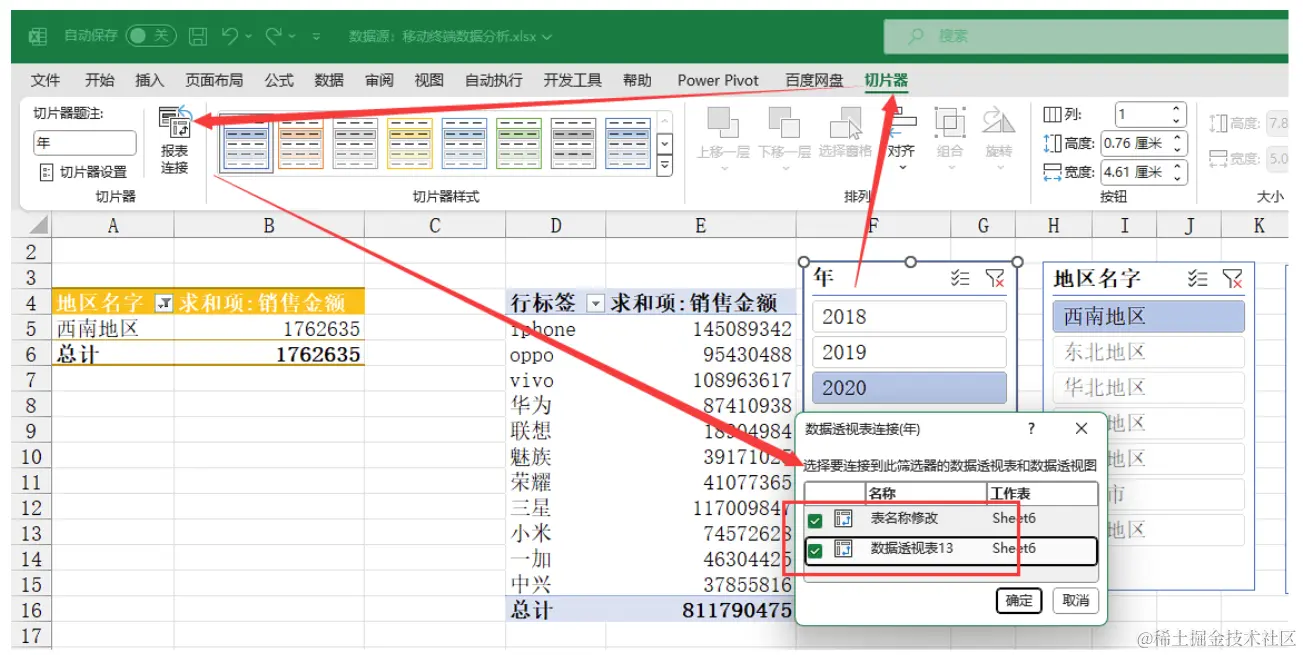Select column E header
1303x655 pixels.
(700, 226)
